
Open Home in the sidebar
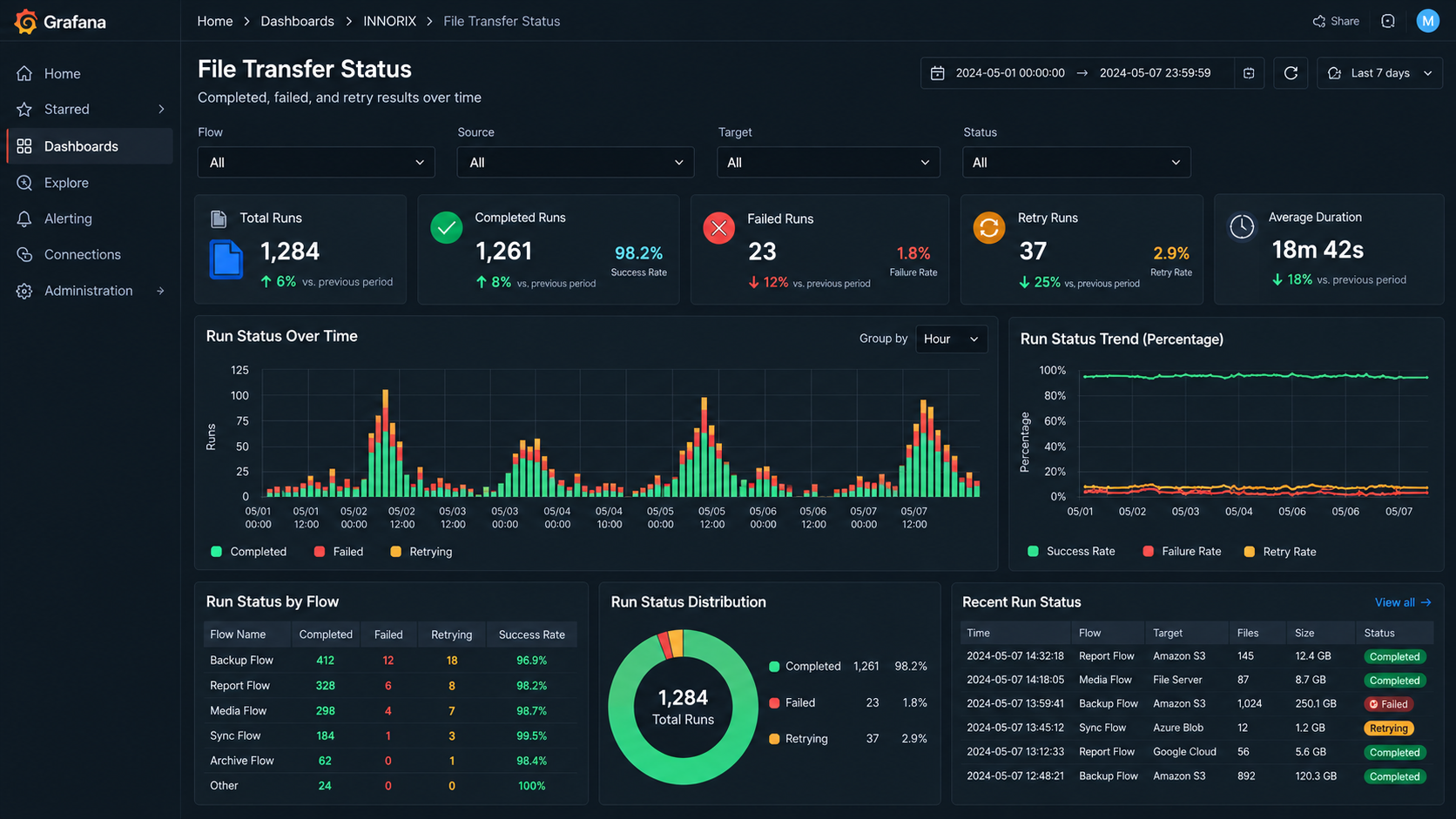pyautogui.click(x=90, y=74)
